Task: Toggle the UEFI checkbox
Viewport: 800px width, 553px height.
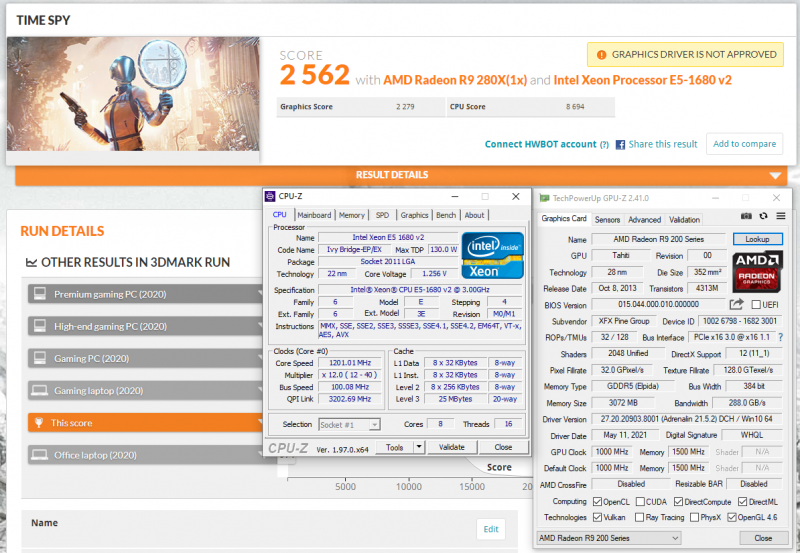Action: coord(756,304)
